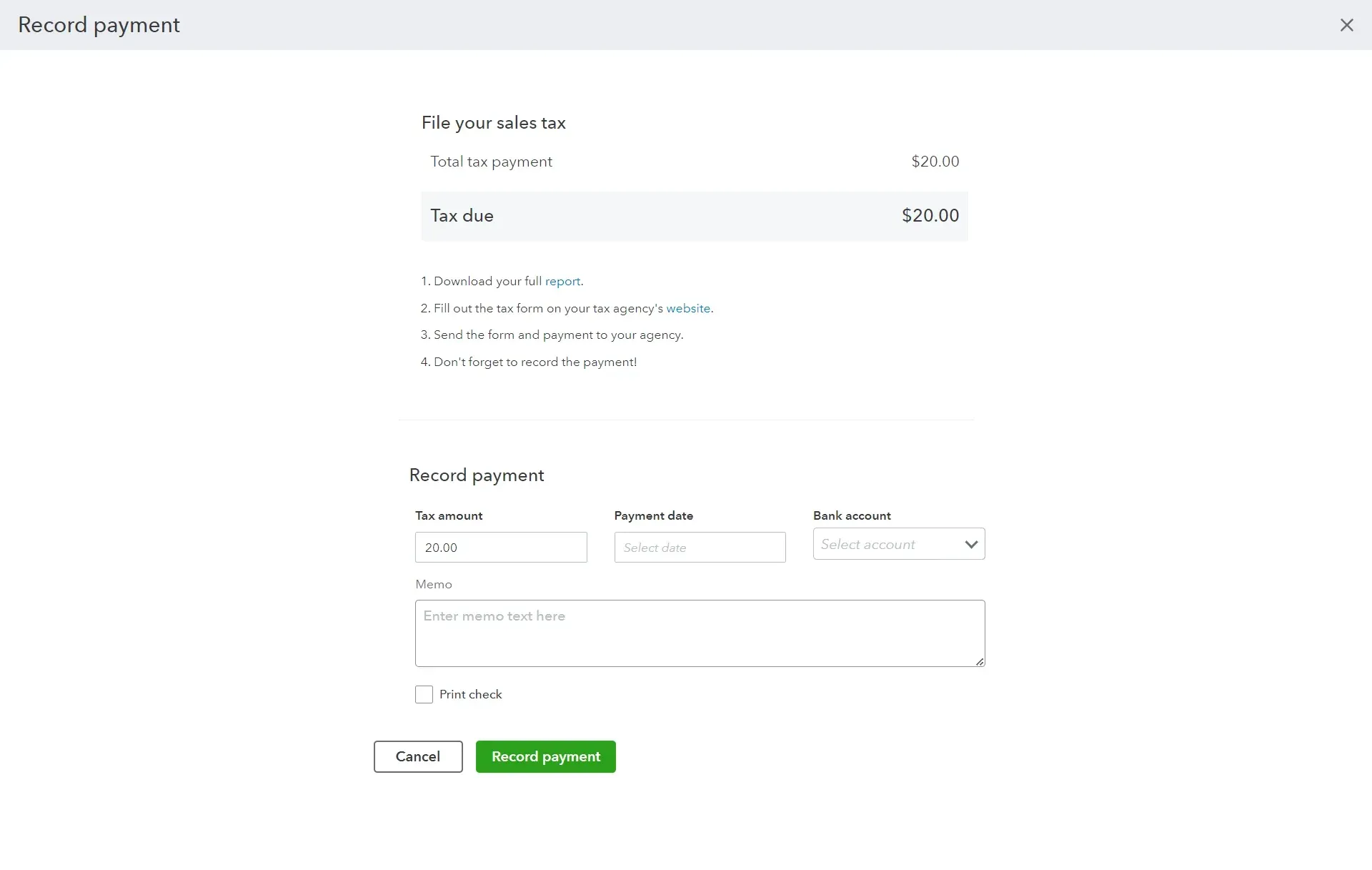Close the Record payment dialog with X

click(1346, 25)
